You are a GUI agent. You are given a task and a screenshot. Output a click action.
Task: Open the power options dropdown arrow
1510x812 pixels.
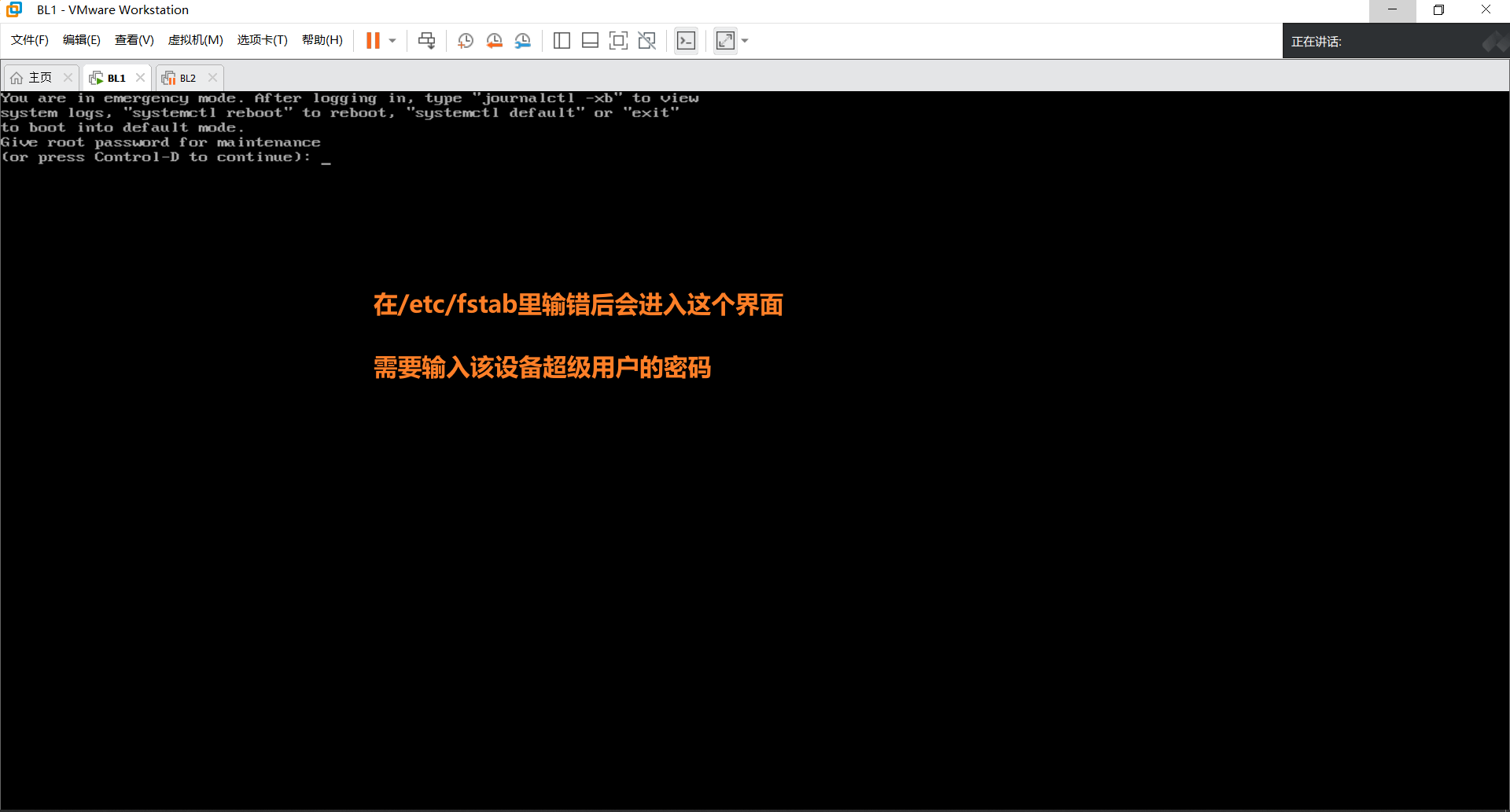(x=392, y=40)
